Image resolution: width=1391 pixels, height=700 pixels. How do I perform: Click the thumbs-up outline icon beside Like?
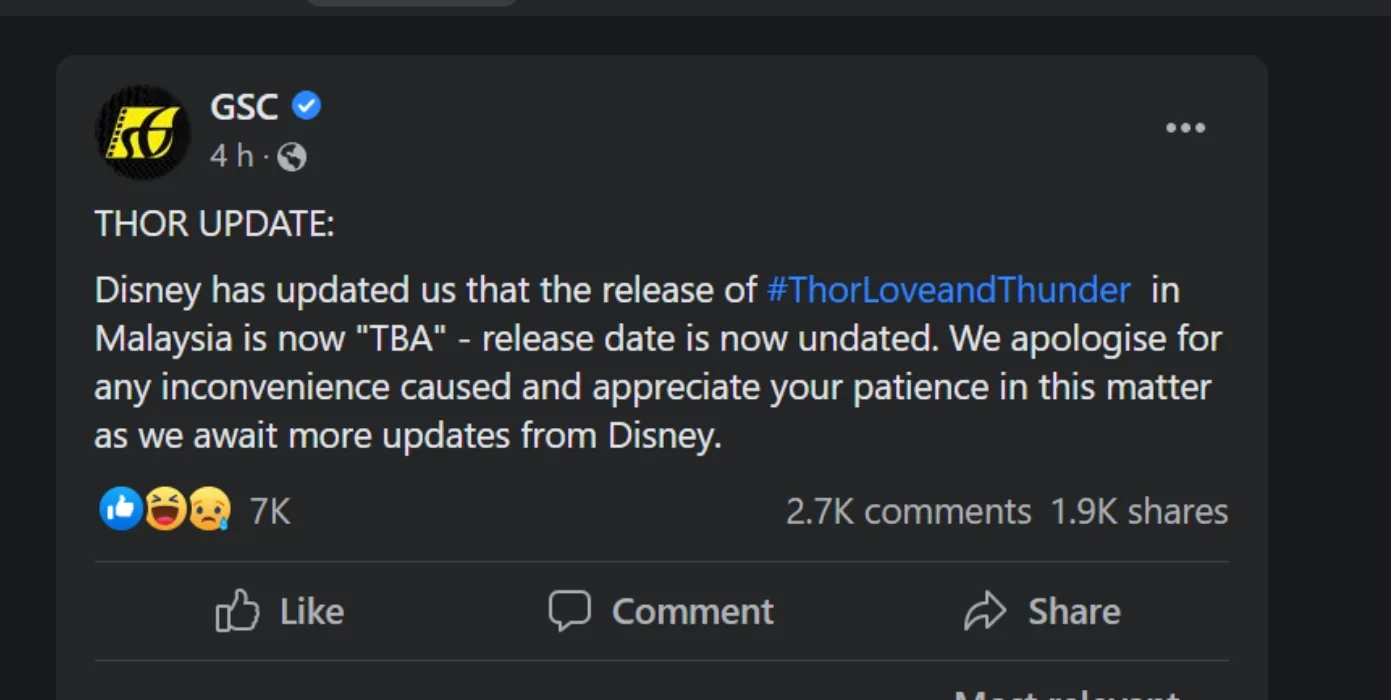coord(237,611)
